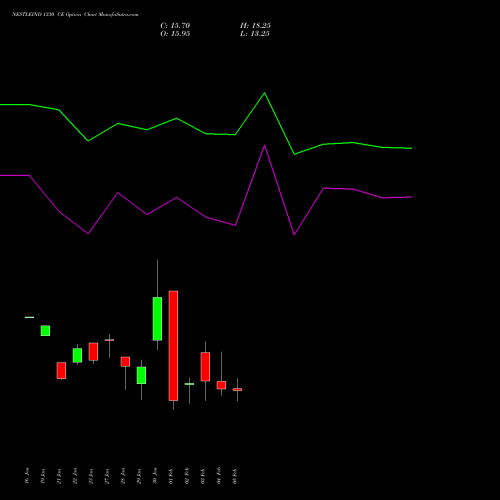The height and width of the screenshot is (500, 500).
Task: Click the open value O: 15.95
Action: [x=175, y=34]
